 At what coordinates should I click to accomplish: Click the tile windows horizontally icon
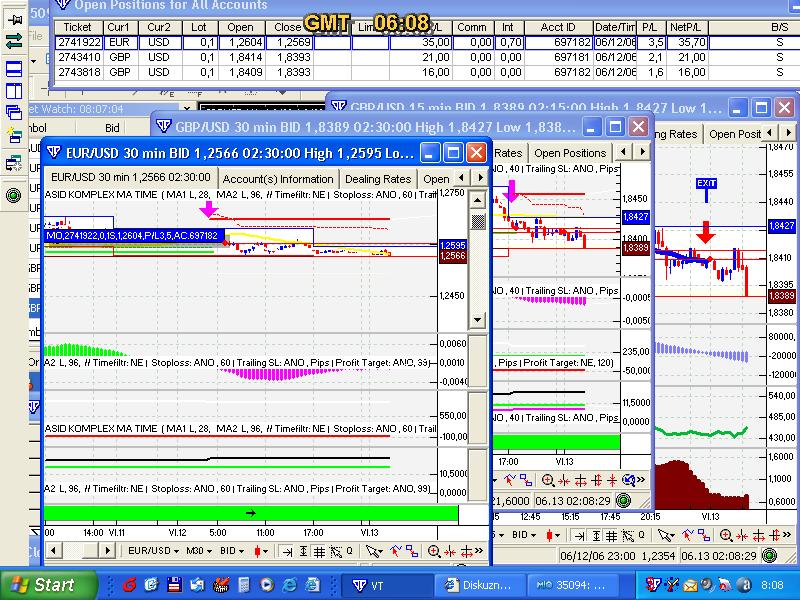coord(14,69)
